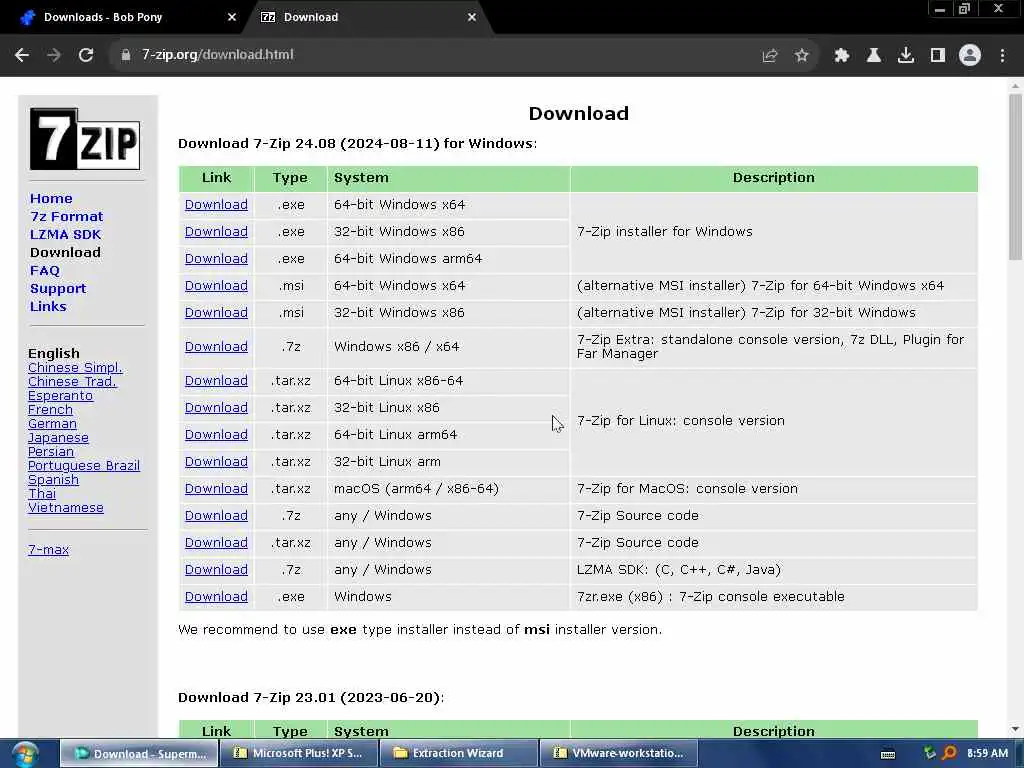Go back using the browser back arrow
The height and width of the screenshot is (768, 1024).
point(22,55)
